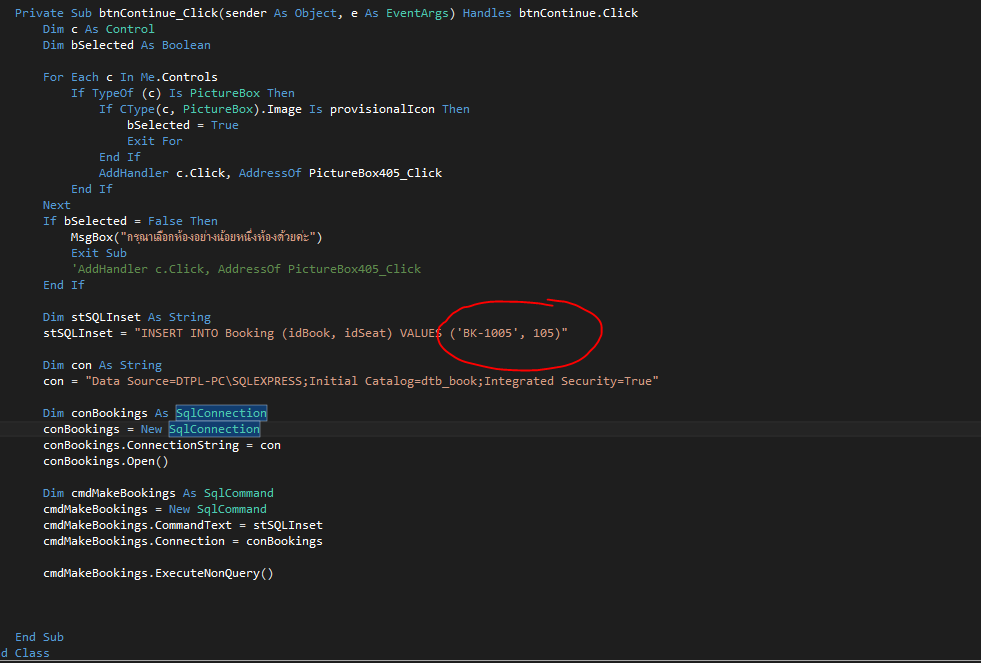Click the 'Dim con As String' line
Image resolution: width=981 pixels, height=663 pixels.
(x=102, y=365)
